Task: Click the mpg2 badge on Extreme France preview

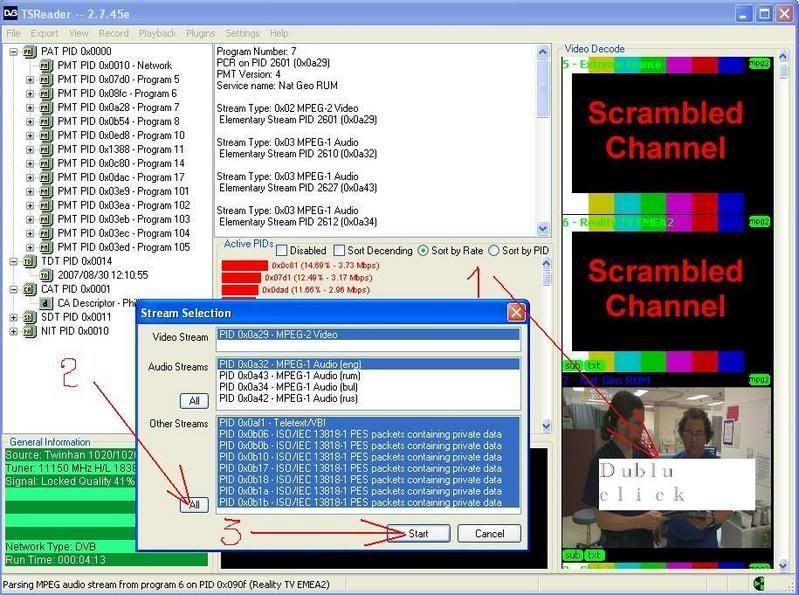Action: click(760, 63)
